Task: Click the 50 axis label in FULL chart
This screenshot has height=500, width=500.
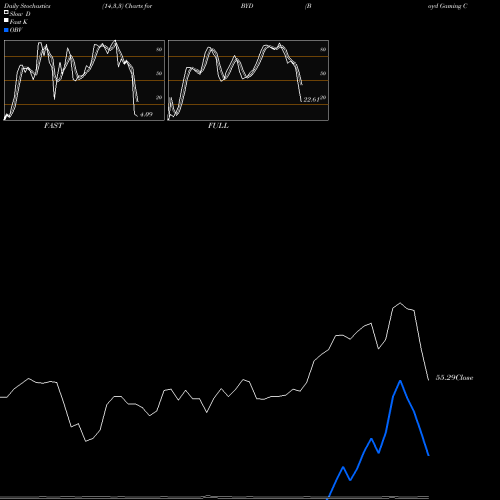Action: pos(323,73)
